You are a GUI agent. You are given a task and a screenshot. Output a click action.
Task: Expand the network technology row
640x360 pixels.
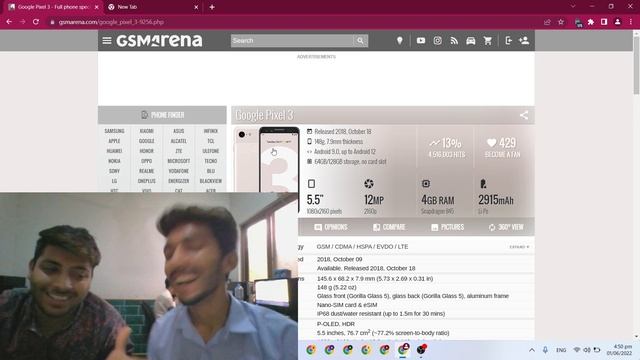click(x=519, y=247)
